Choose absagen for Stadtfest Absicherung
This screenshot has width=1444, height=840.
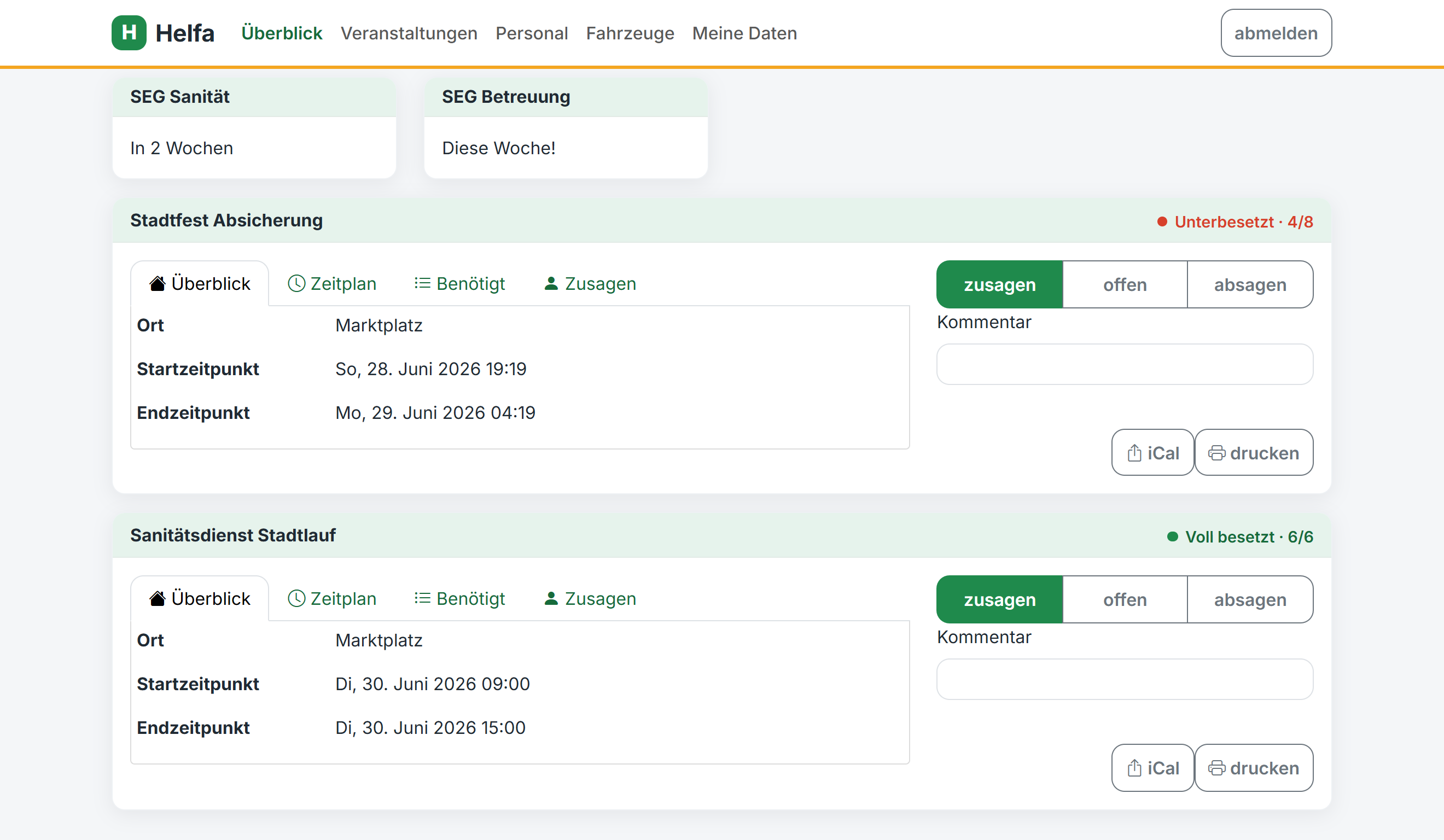pyautogui.click(x=1250, y=284)
